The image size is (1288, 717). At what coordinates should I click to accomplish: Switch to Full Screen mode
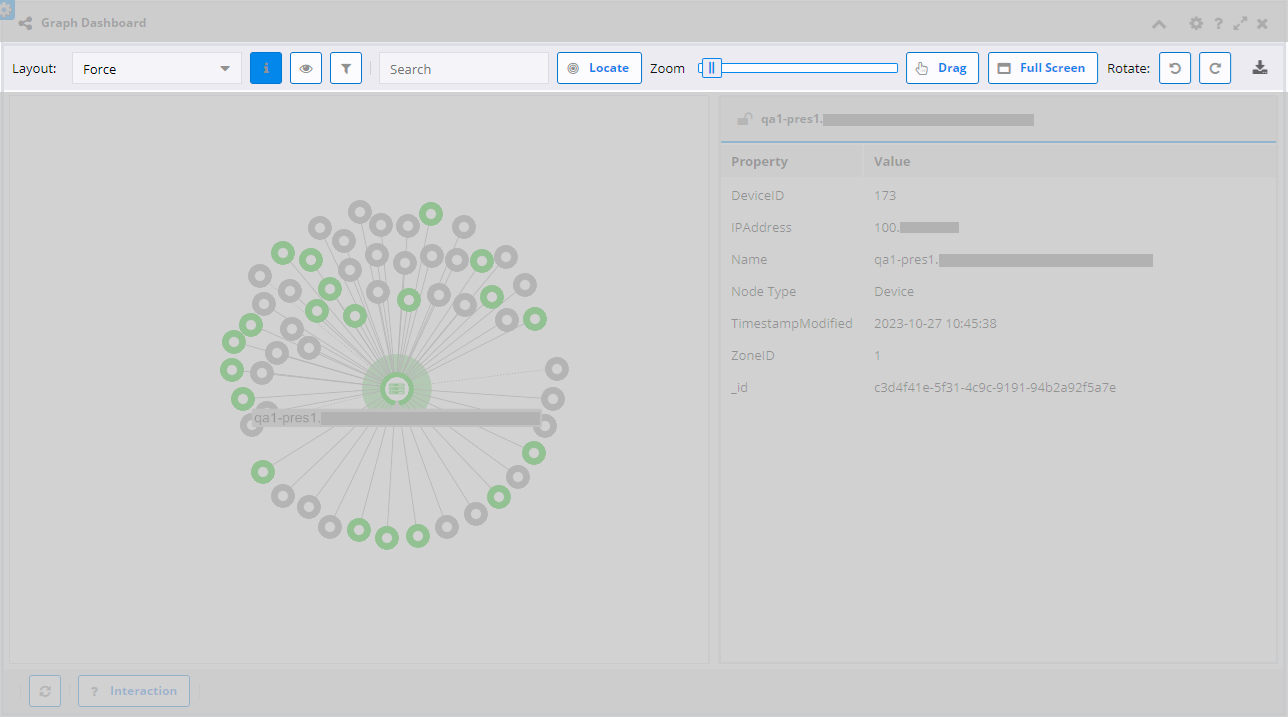coord(1042,67)
